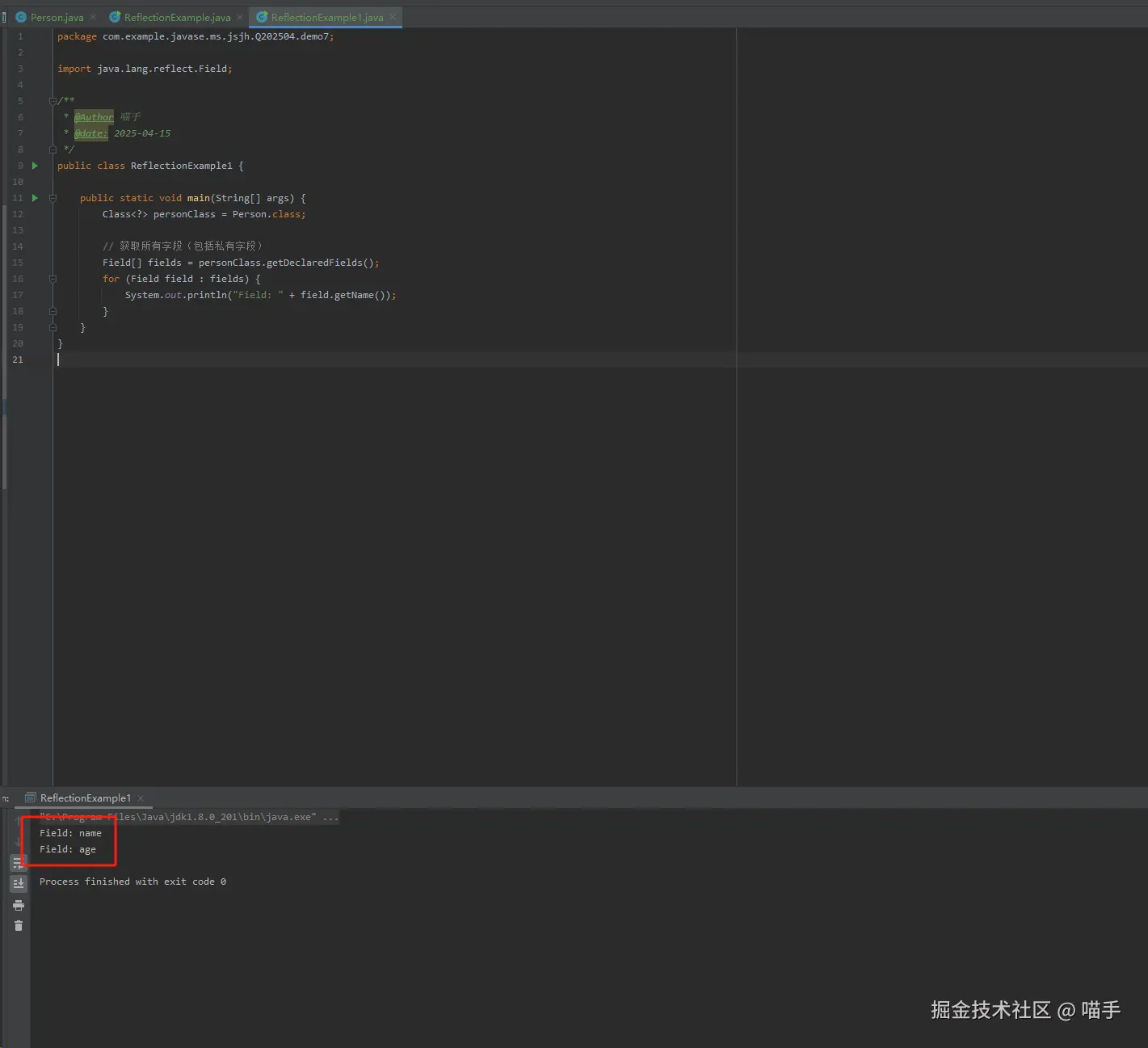Click the import java.lang.reflect.Field line
This screenshot has height=1048, width=1148.
pos(145,69)
